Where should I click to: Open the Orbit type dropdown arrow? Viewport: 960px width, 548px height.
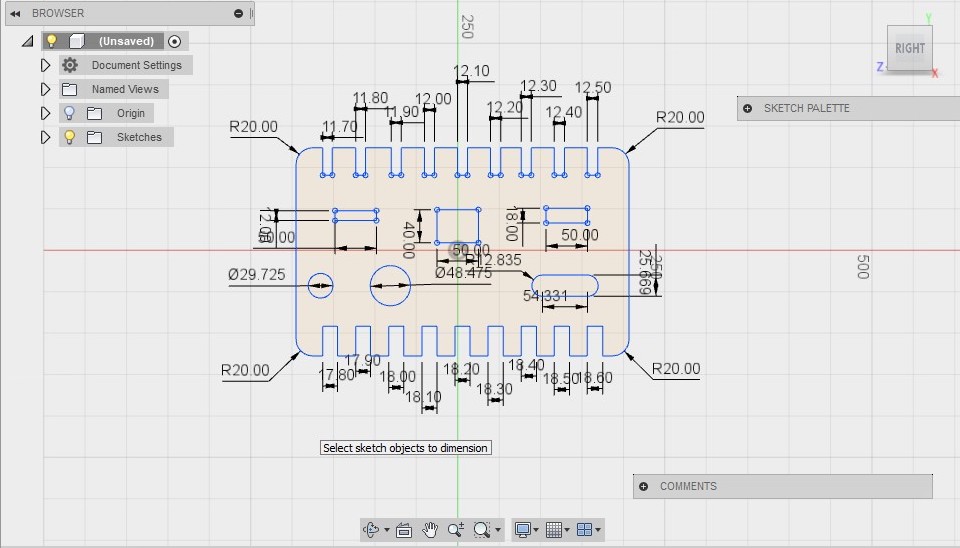tap(387, 530)
